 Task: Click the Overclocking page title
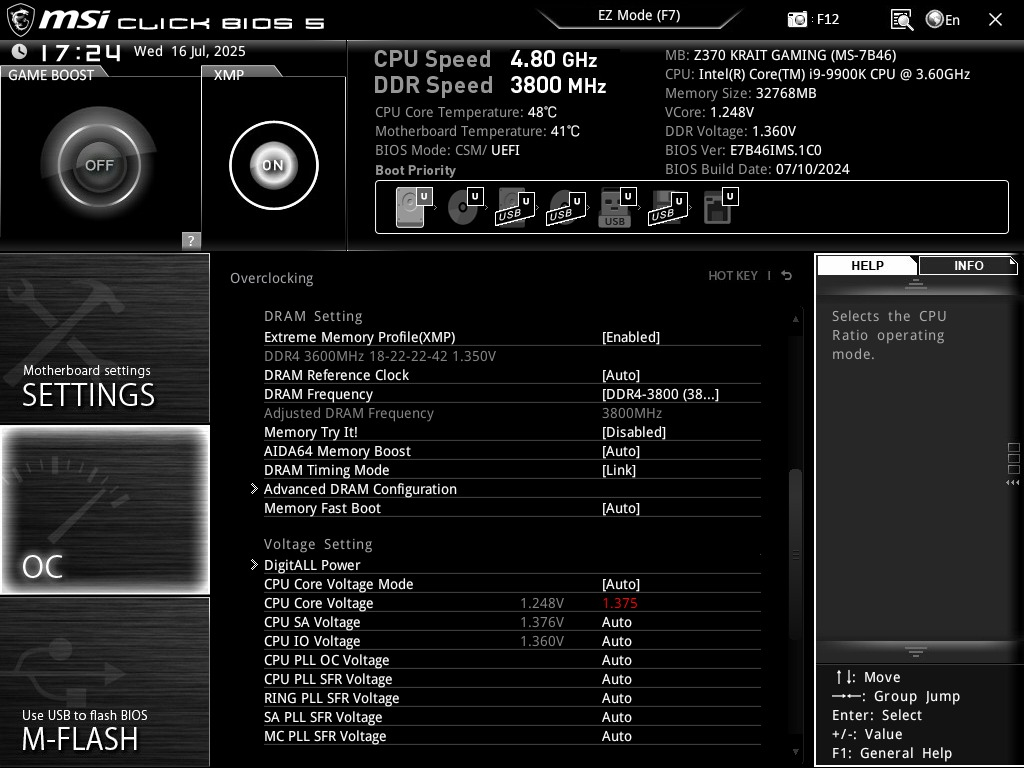[x=271, y=278]
